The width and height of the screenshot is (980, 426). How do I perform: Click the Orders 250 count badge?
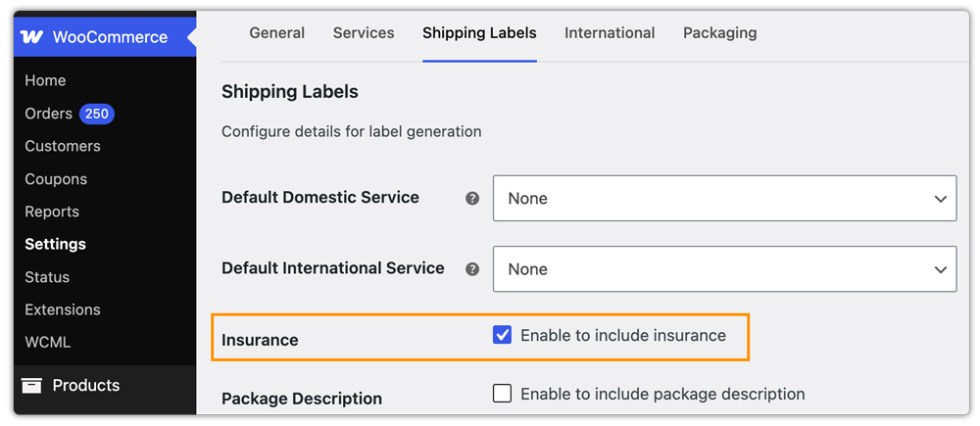[96, 114]
